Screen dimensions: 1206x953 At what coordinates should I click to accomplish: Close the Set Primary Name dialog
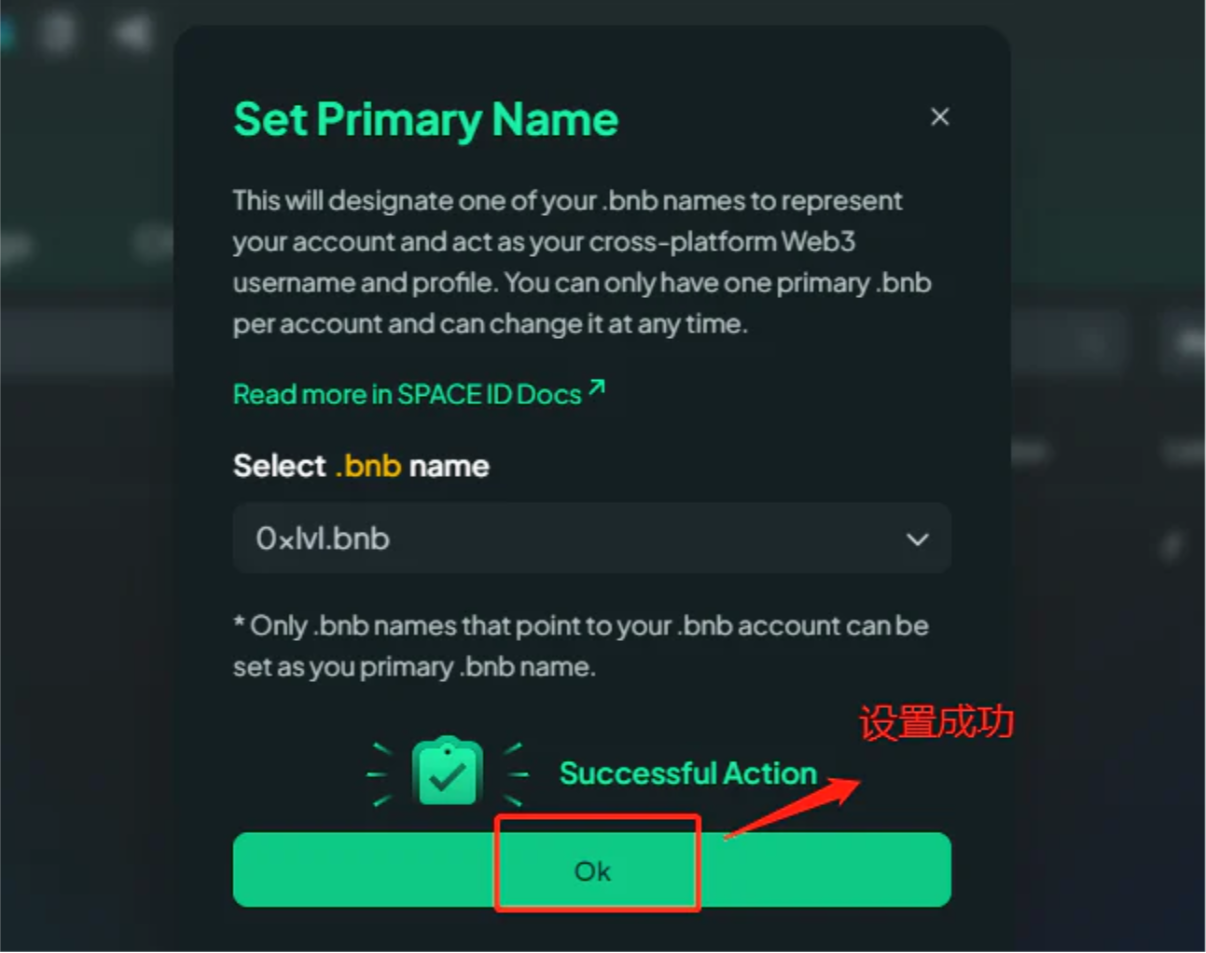tap(939, 117)
